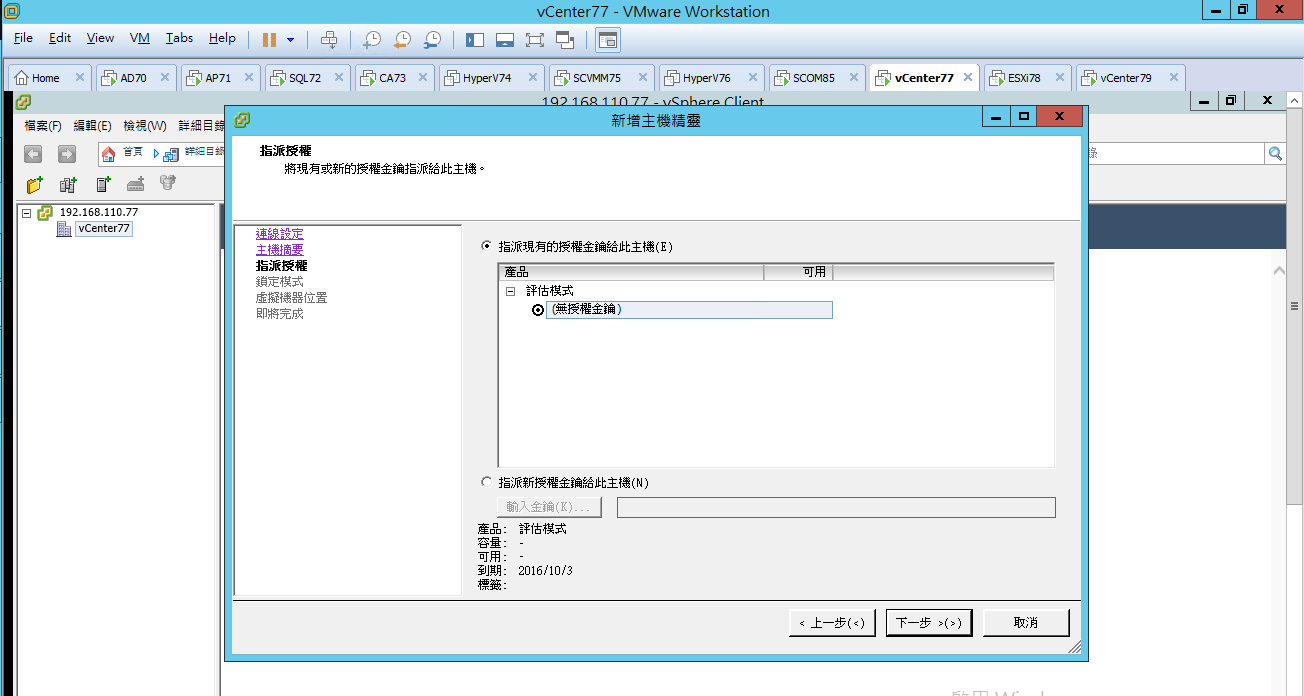The image size is (1304, 696).
Task: Click the console view icon in VMware toolbar
Action: click(608, 39)
